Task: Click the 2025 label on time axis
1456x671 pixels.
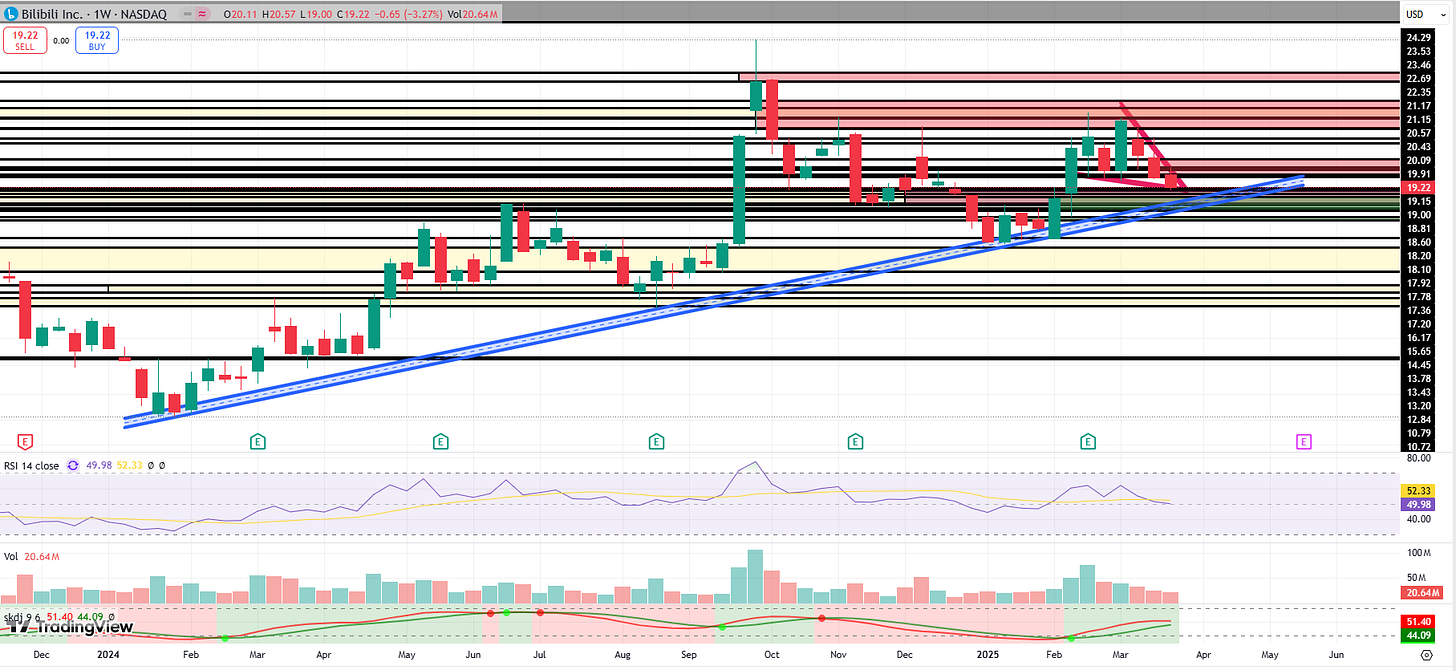Action: (987, 654)
